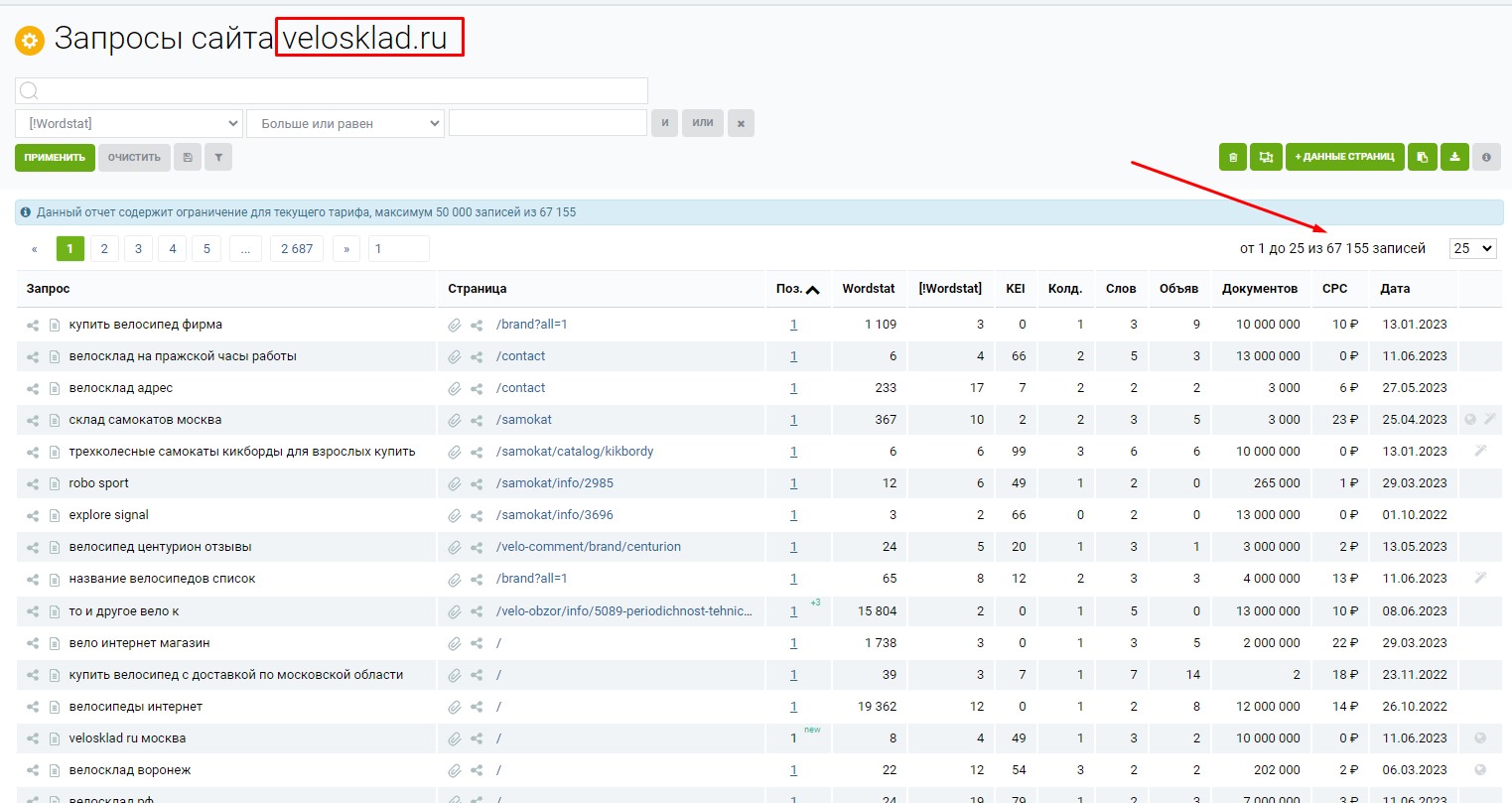This screenshot has height=803, width=1512.
Task: Click the save filter floppy icon
Action: coord(188,157)
